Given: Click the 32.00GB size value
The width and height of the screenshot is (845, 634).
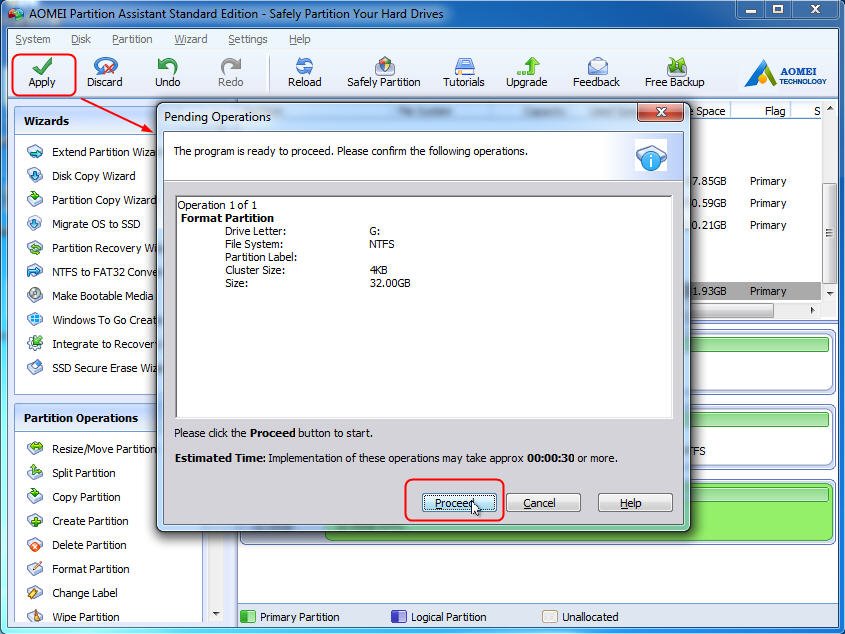Looking at the screenshot, I should [390, 283].
